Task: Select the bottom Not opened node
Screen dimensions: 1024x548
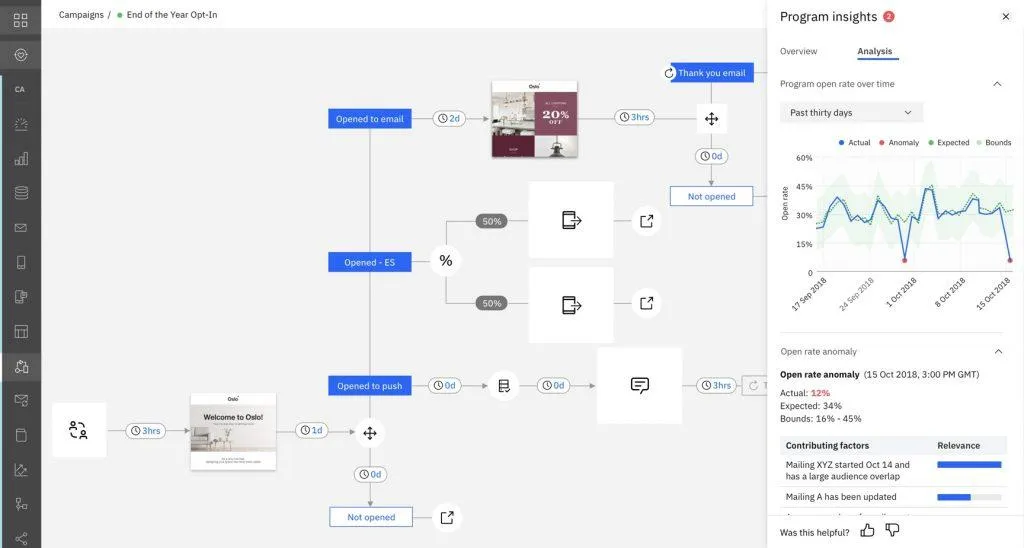Action: (x=371, y=517)
